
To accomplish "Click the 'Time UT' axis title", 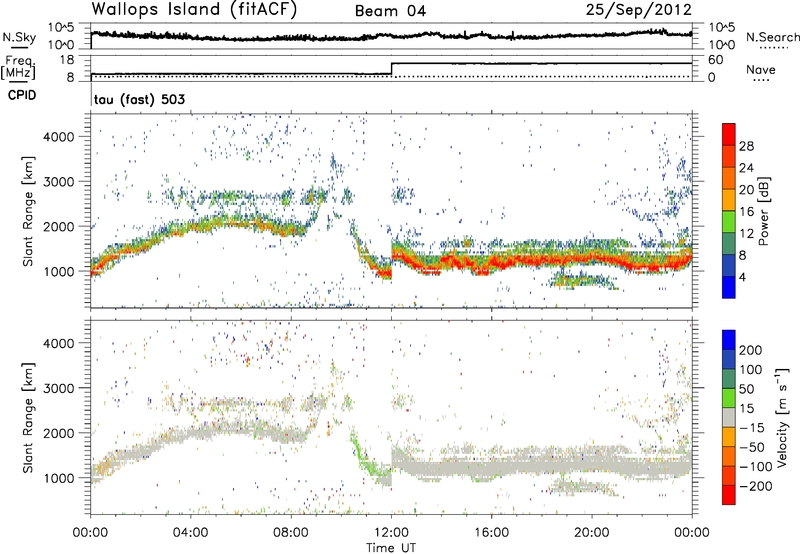I will click(x=391, y=548).
